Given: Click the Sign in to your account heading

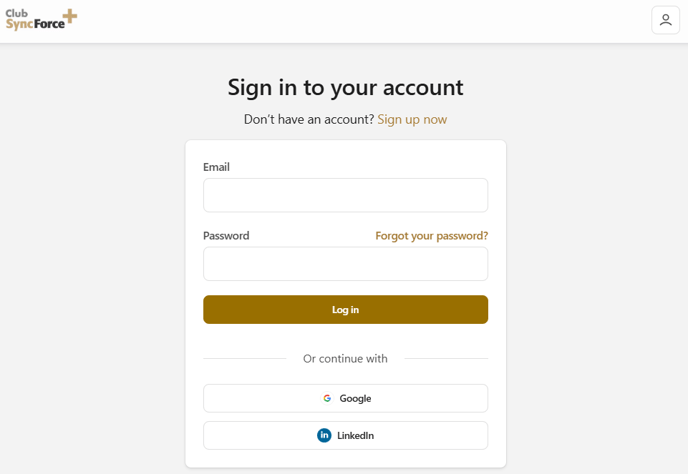Looking at the screenshot, I should pyautogui.click(x=345, y=87).
